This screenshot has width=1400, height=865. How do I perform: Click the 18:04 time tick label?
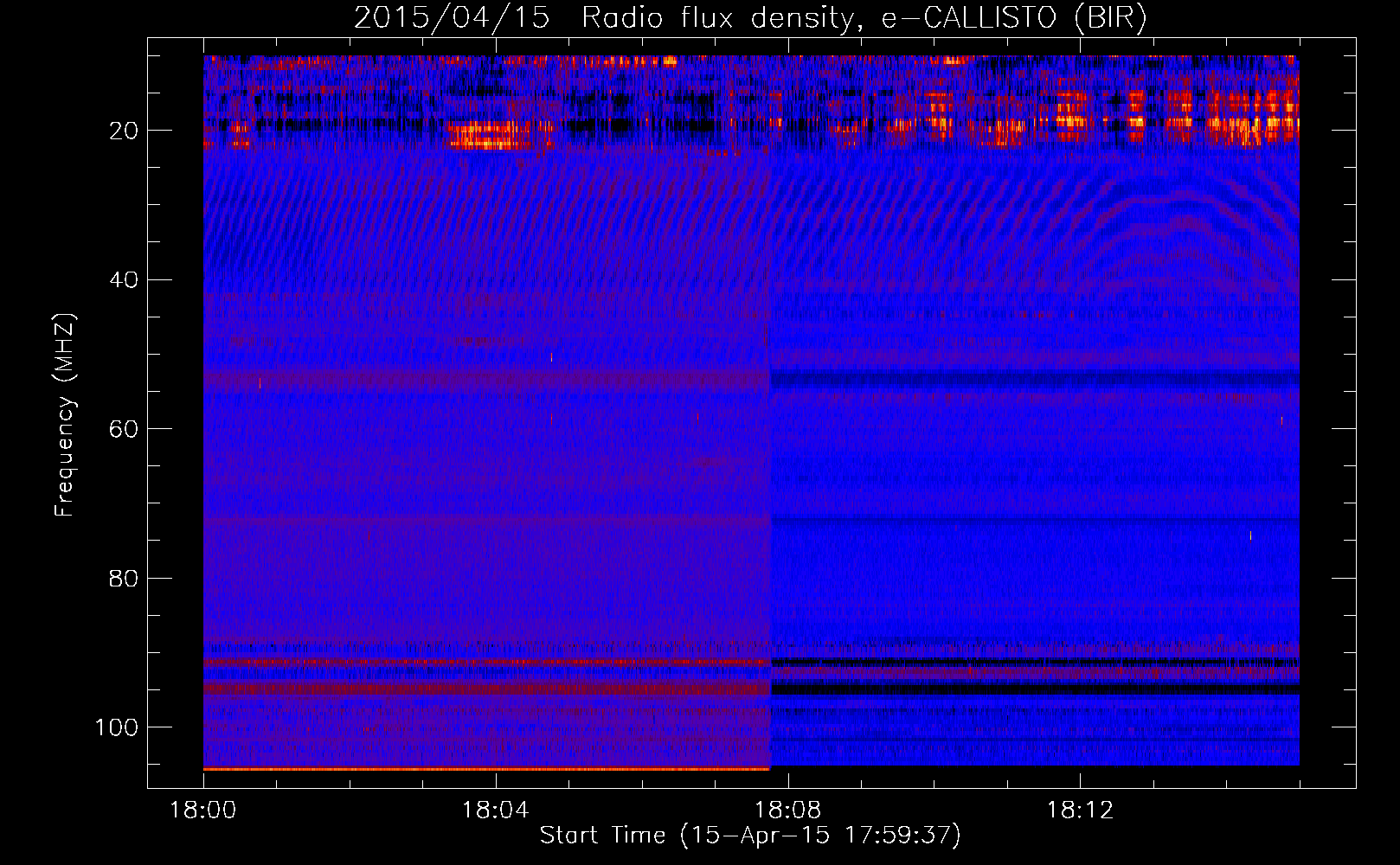click(x=495, y=811)
